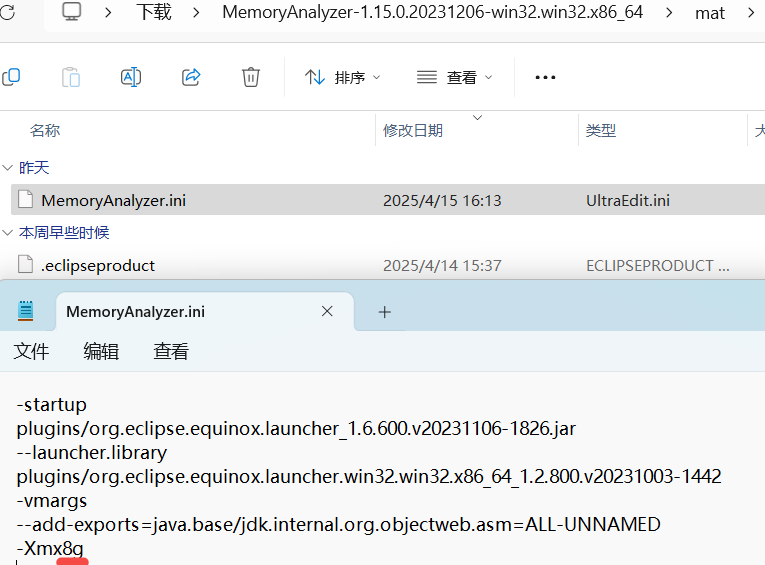Click the 下载 breadcrumb segment
Screen dimensions: 765x565
click(x=154, y=12)
